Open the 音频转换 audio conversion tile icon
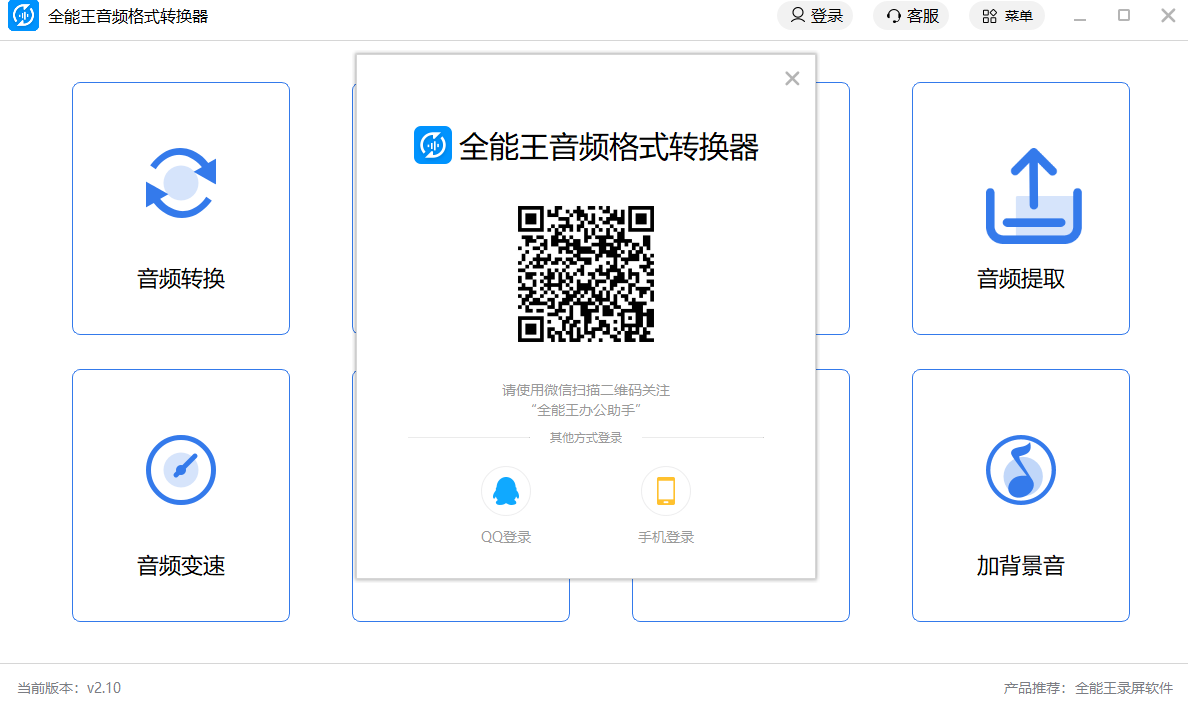 tap(181, 183)
